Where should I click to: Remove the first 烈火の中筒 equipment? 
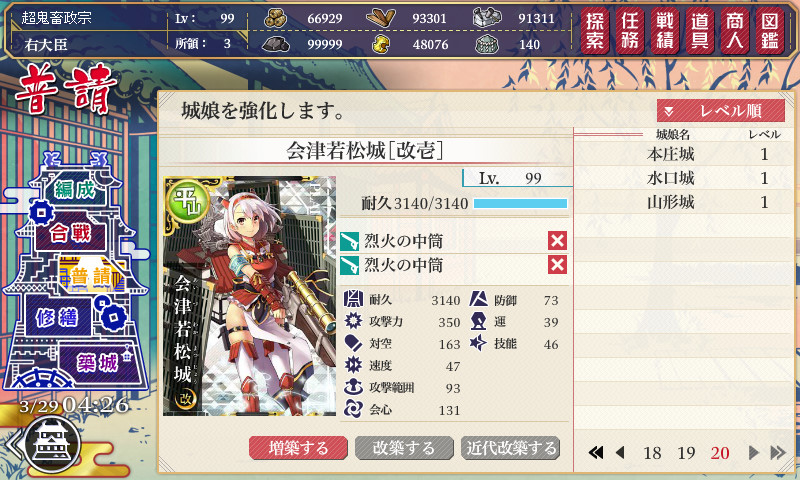[557, 240]
